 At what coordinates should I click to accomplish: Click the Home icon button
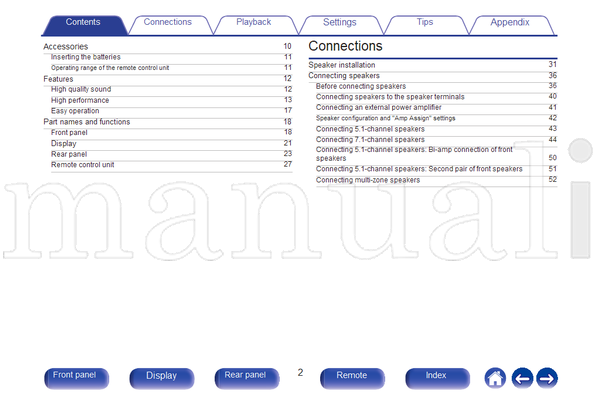coord(495,378)
